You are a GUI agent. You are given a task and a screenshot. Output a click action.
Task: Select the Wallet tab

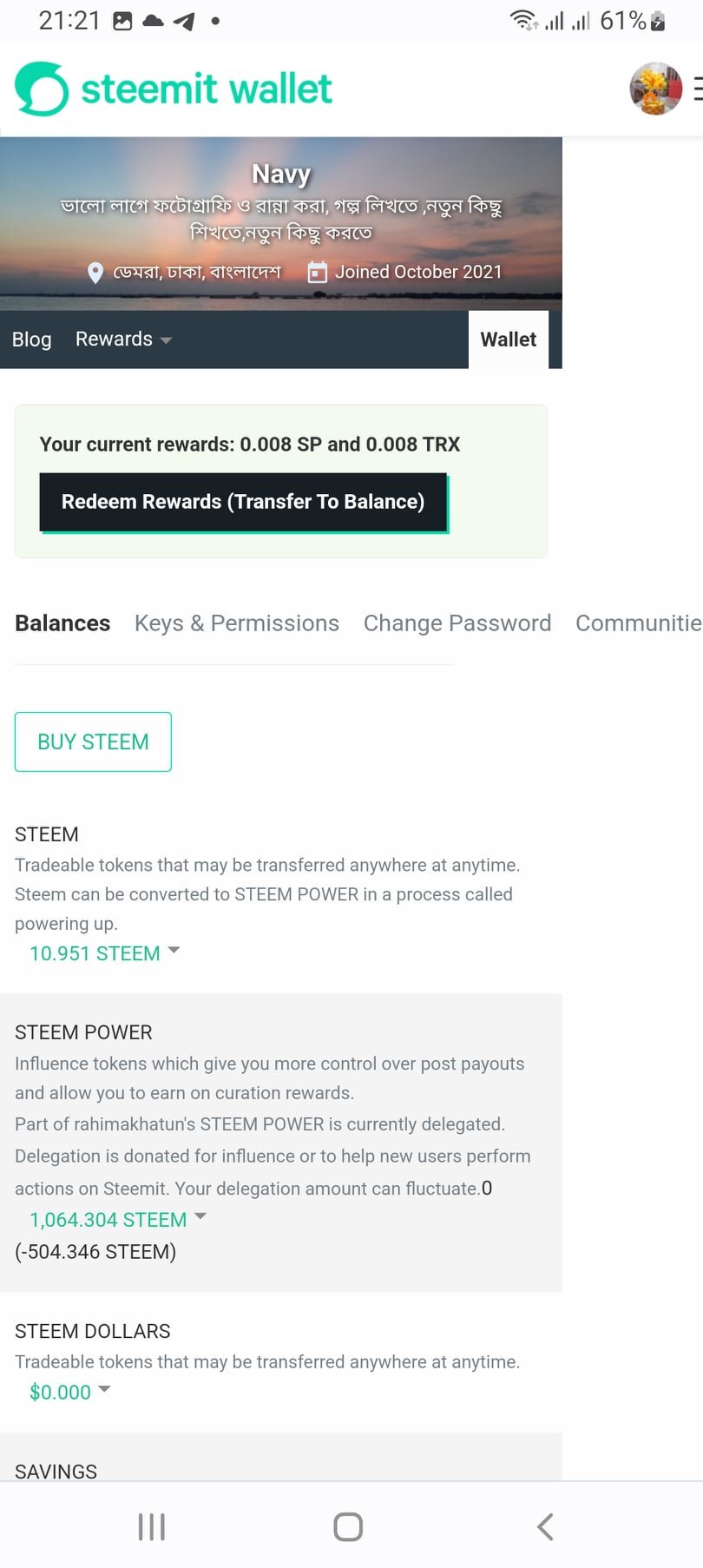pyautogui.click(x=509, y=339)
